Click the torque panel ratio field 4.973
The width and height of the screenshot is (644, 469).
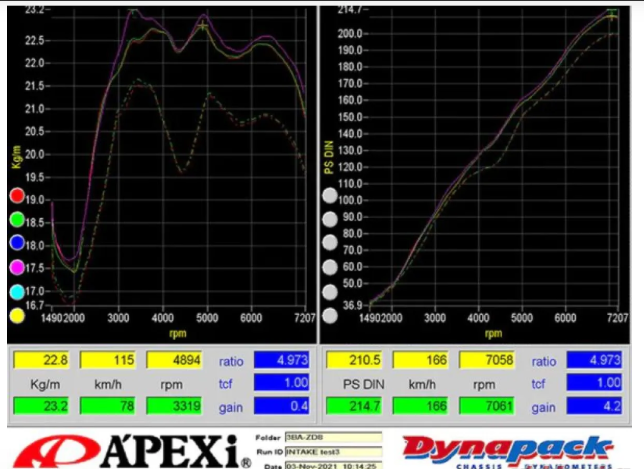(x=281, y=360)
